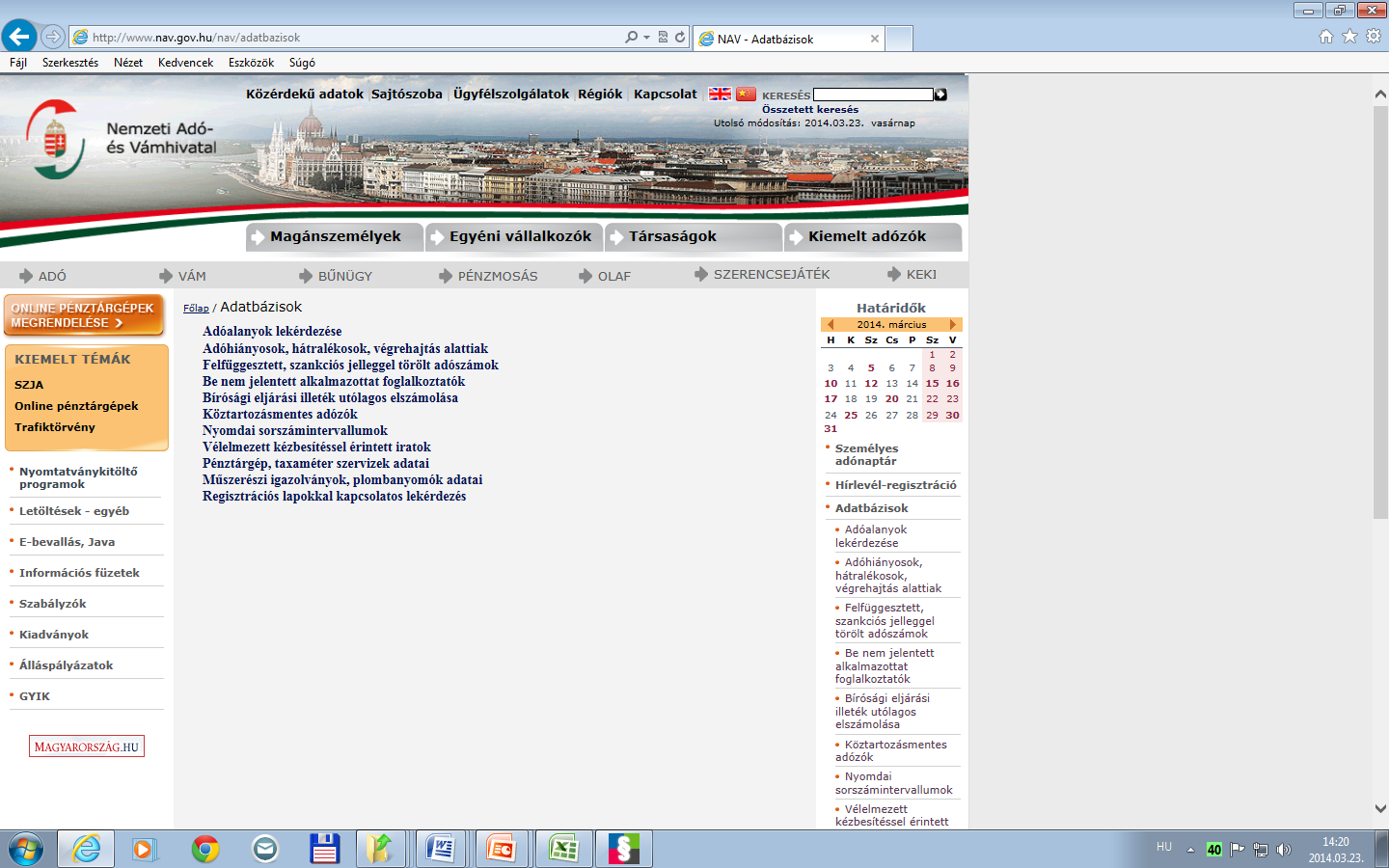
Task: Click the Windows Start button
Action: 26,849
